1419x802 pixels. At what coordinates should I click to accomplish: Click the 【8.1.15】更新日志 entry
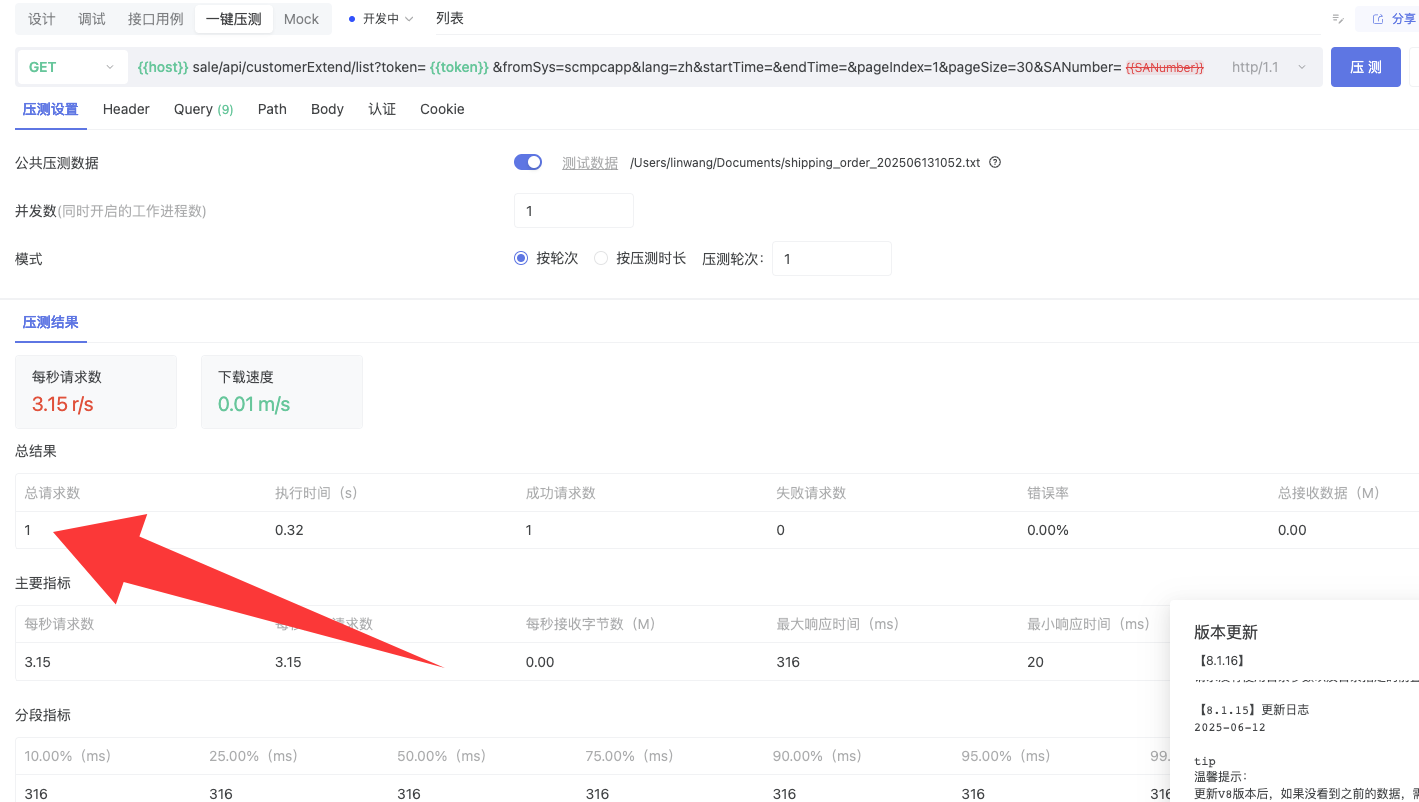(x=1252, y=710)
